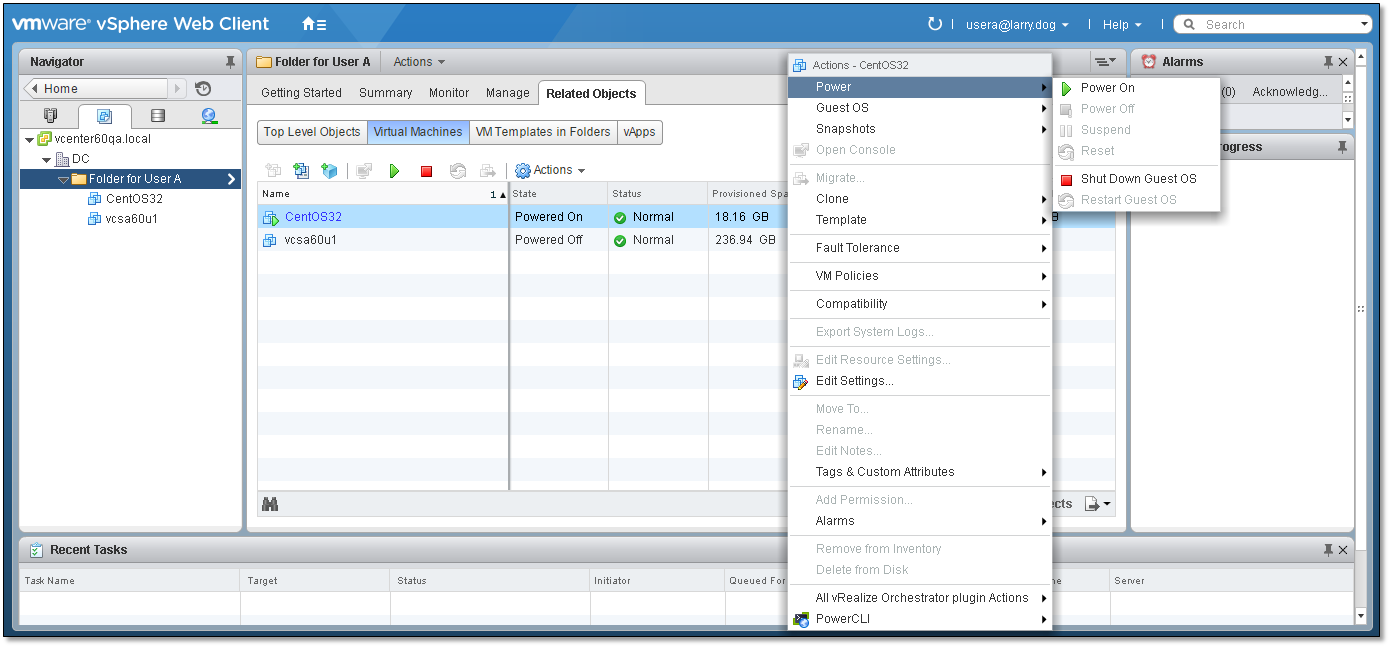Click the home menu icon
The height and width of the screenshot is (647, 1390).
pos(314,24)
